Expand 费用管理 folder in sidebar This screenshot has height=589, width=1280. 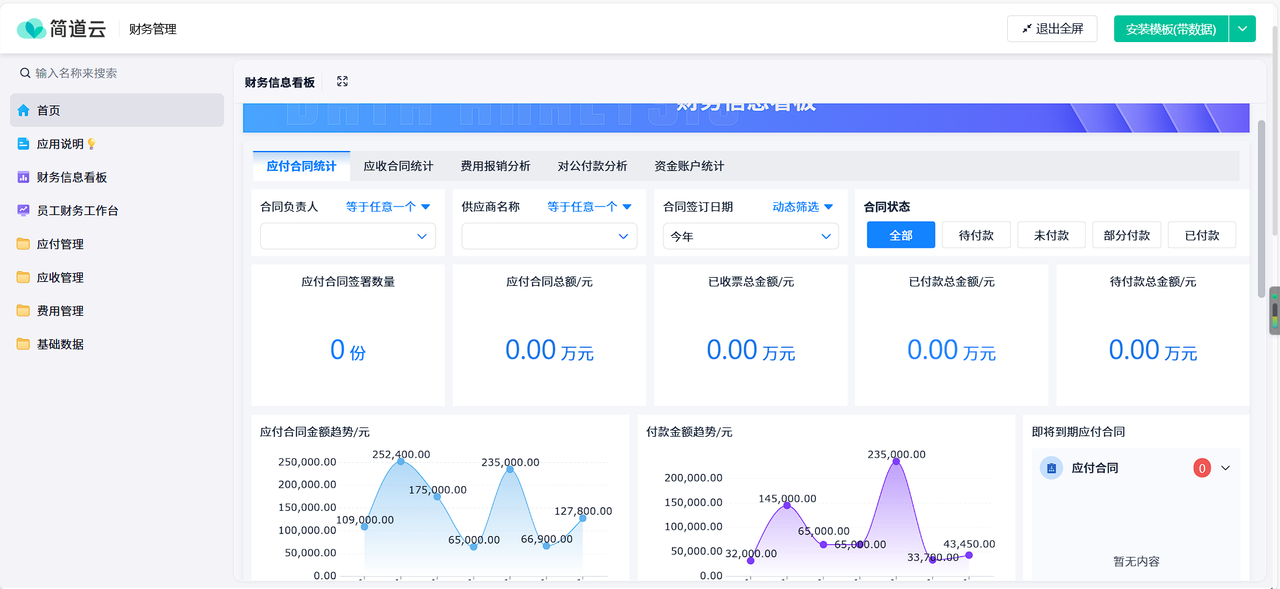[x=117, y=311]
